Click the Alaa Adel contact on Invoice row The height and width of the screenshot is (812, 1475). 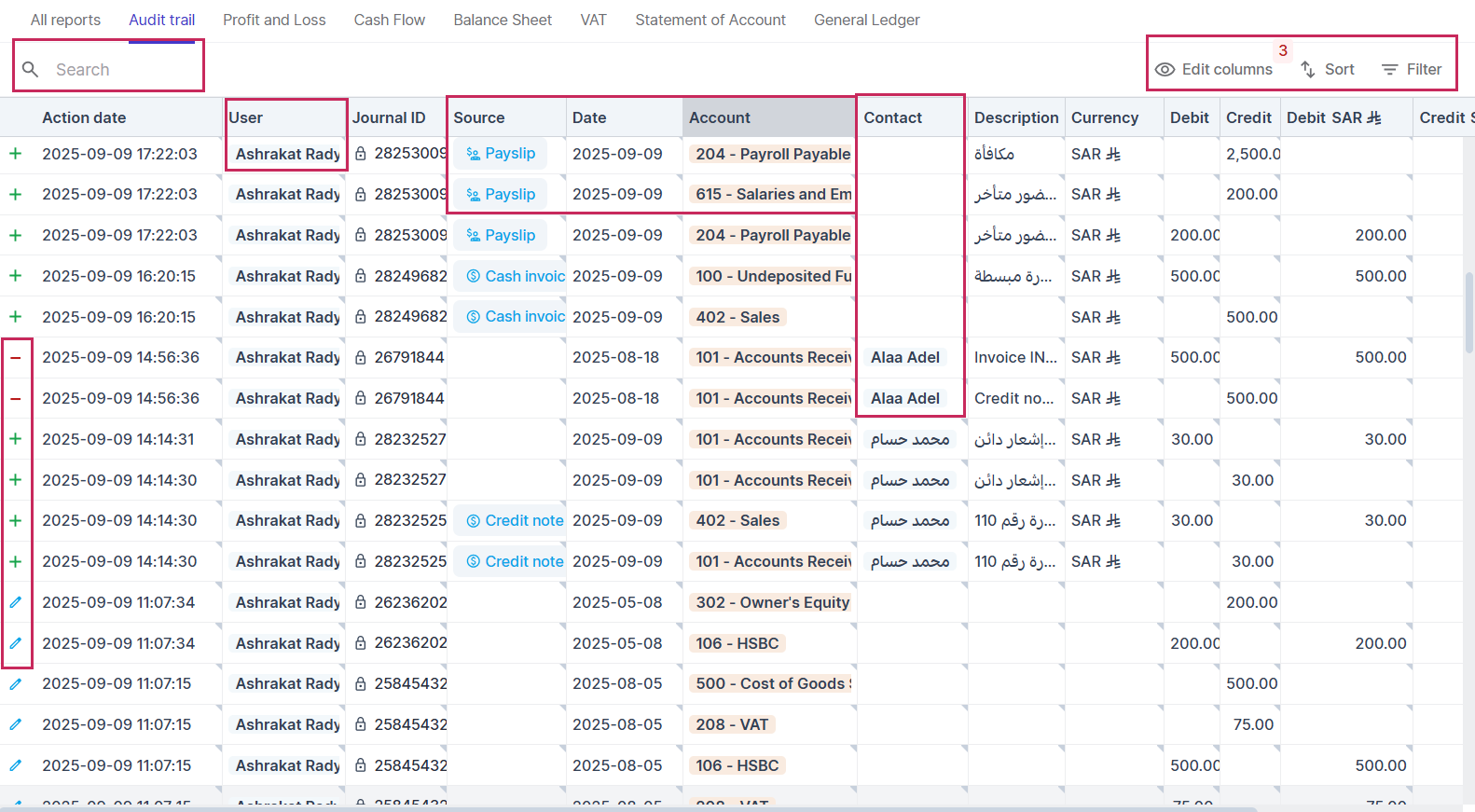coord(904,358)
